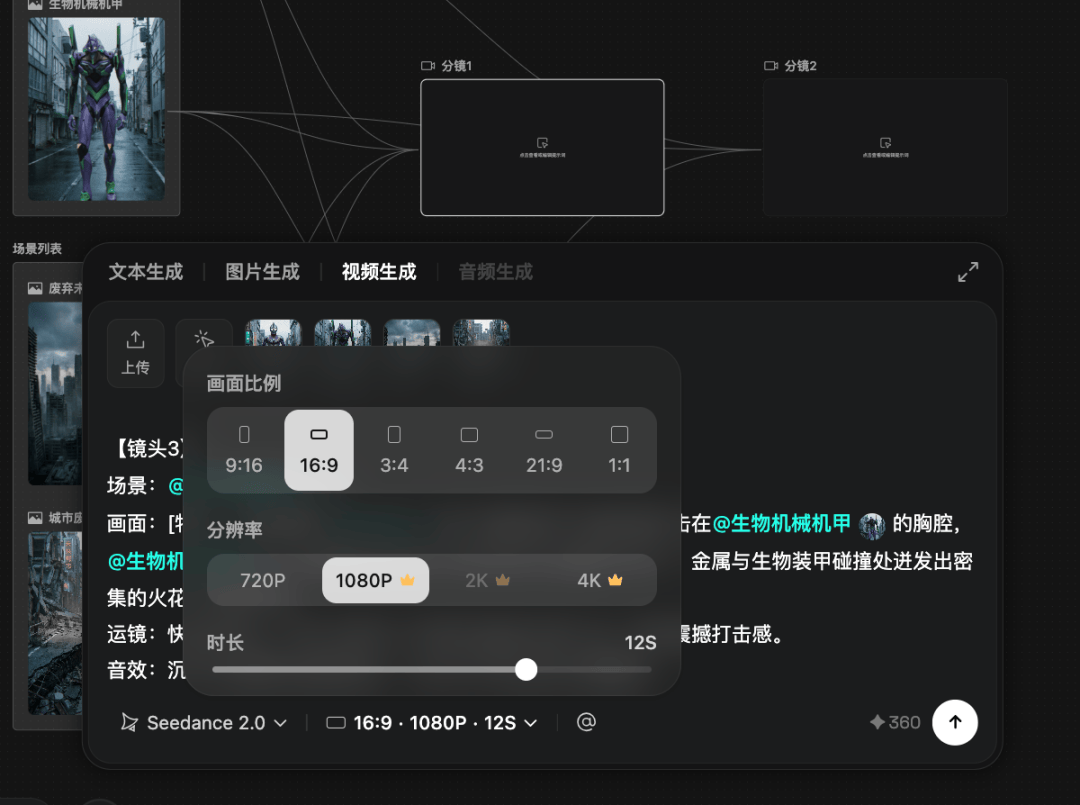Select the fourth reference image thumbnail

tap(481, 333)
